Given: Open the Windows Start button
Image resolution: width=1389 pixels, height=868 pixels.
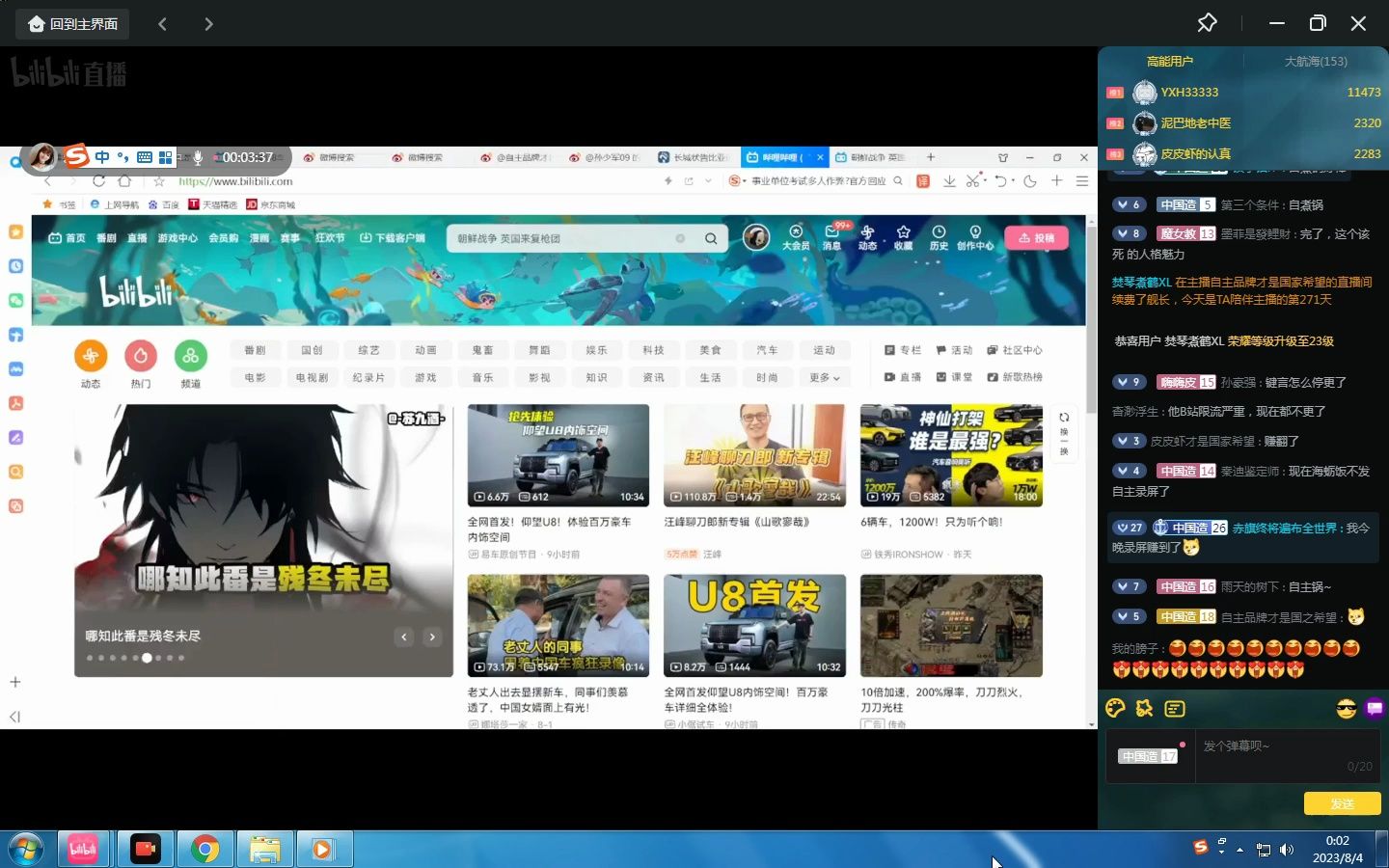Looking at the screenshot, I should point(25,849).
